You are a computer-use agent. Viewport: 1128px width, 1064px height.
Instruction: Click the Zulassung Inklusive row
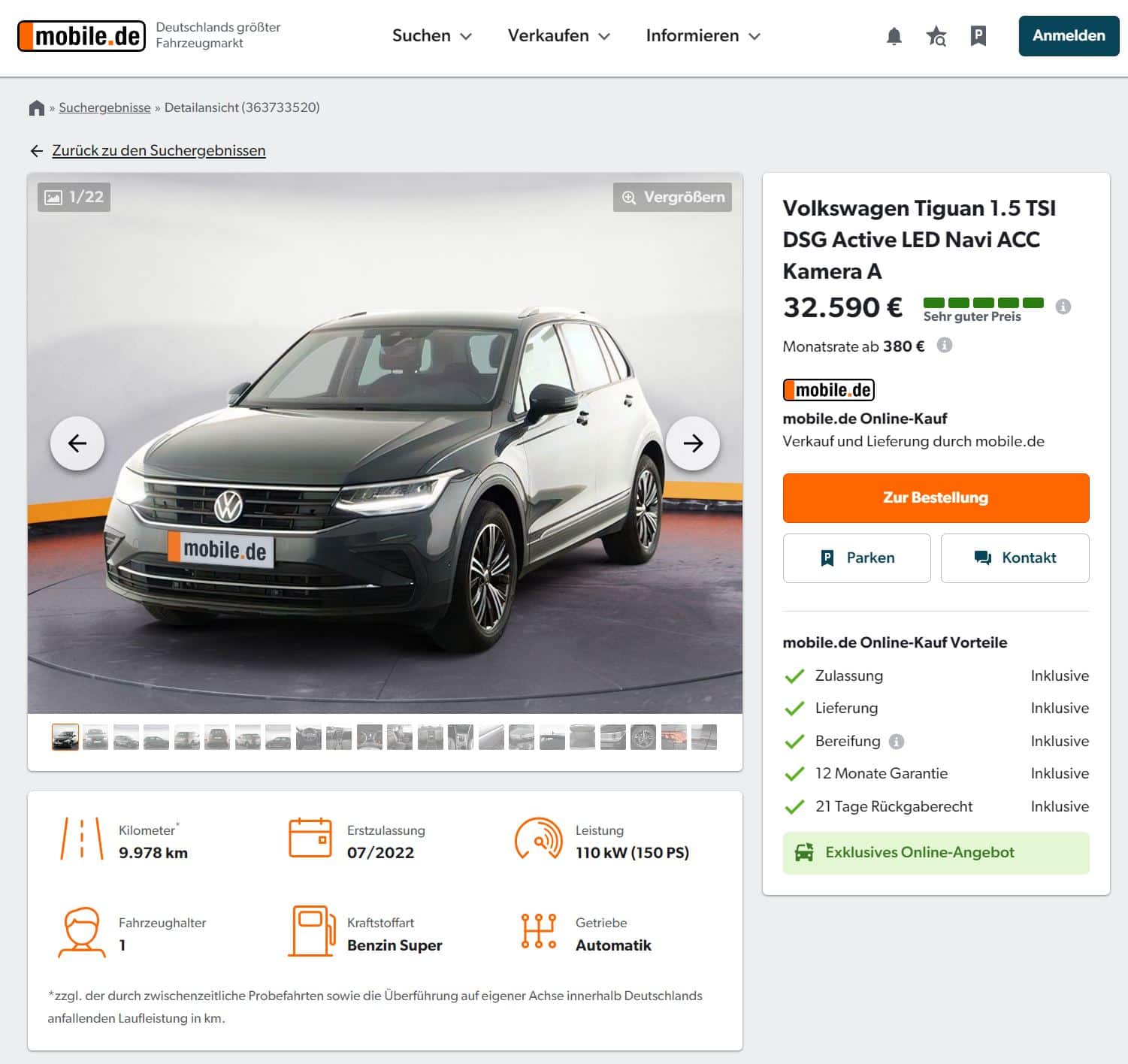pyautogui.click(x=936, y=676)
